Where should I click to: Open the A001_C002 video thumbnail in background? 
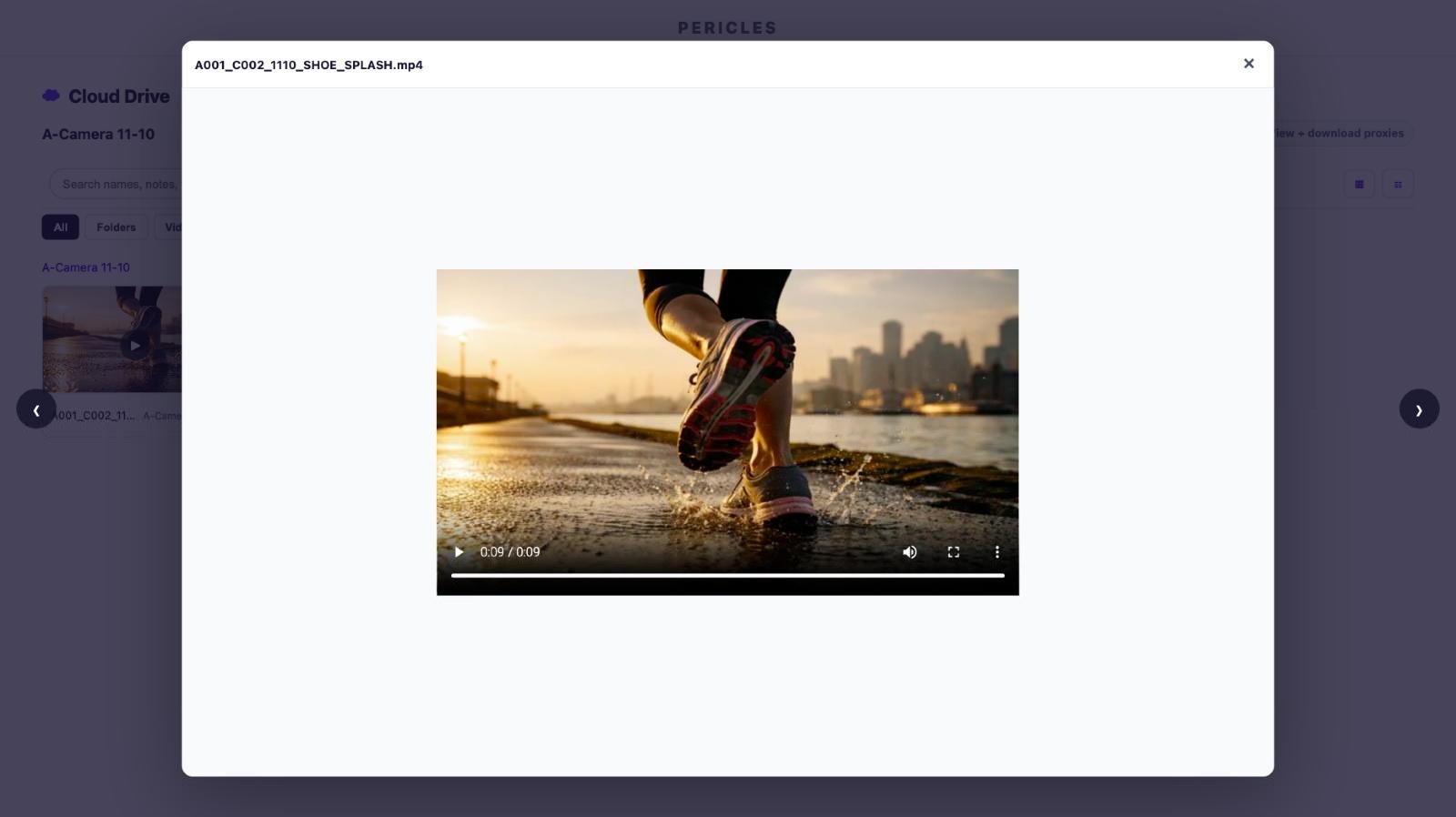112,339
